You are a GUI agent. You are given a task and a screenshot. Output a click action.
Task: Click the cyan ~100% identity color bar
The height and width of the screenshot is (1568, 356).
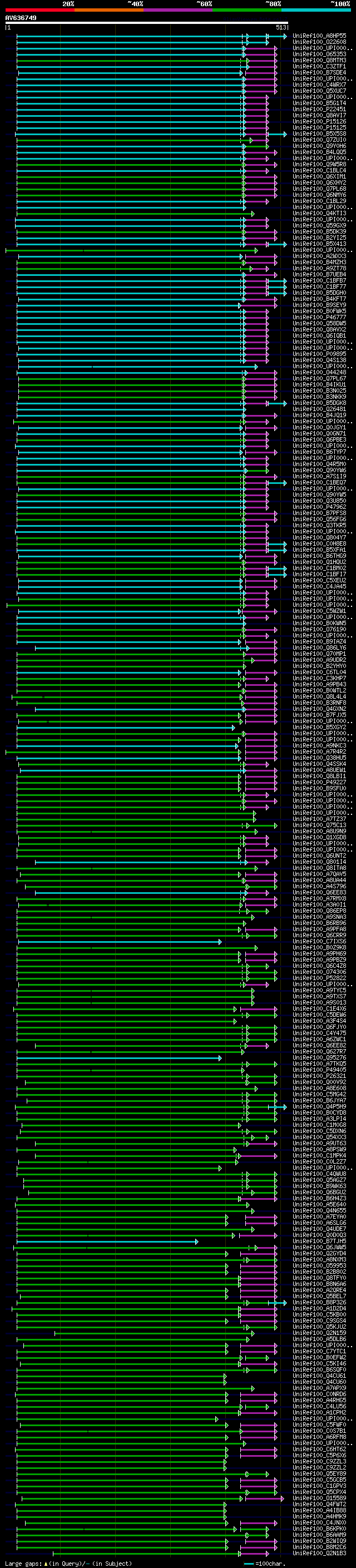(316, 10)
